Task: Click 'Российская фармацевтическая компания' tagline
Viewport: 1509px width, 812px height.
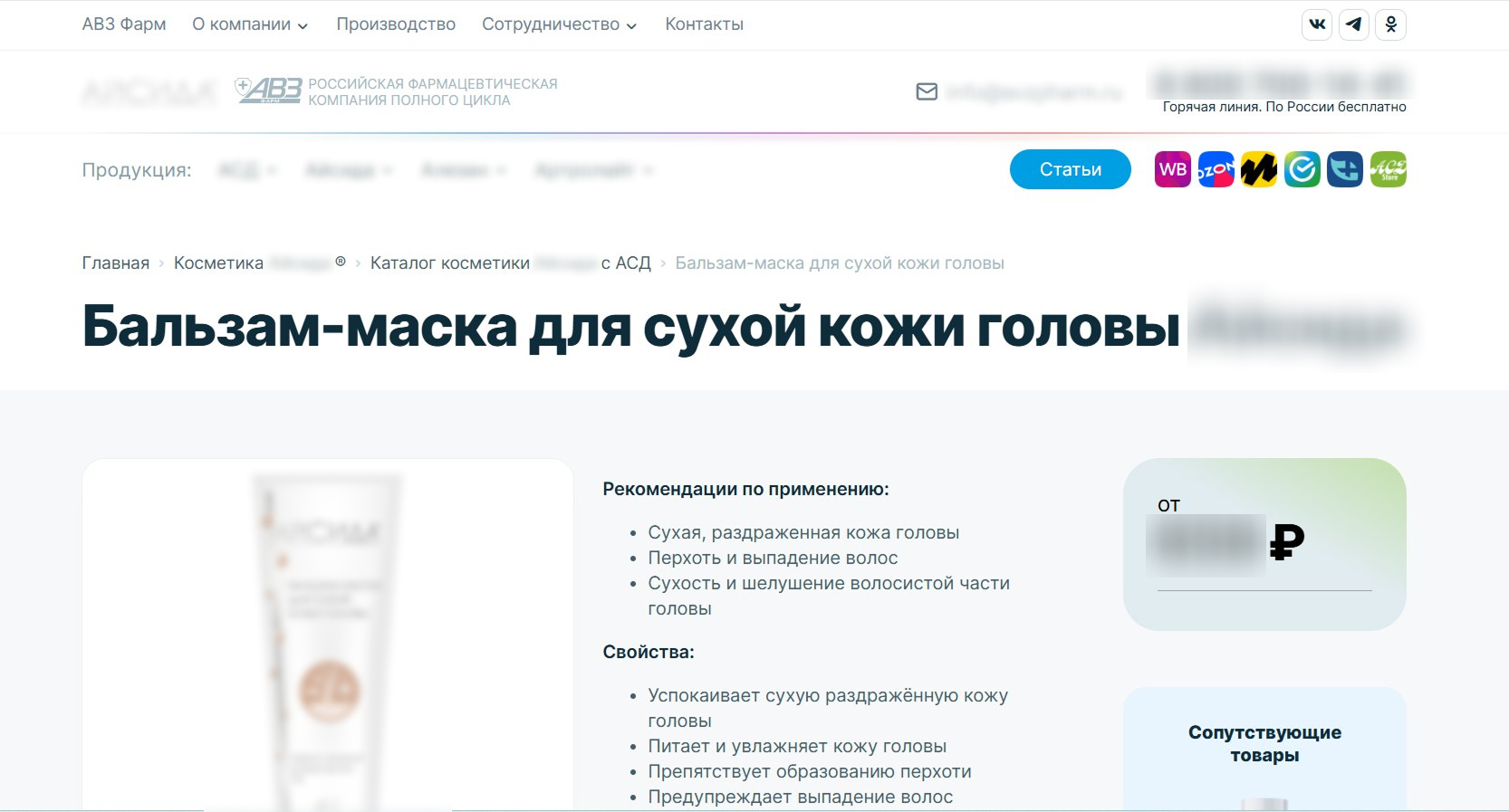Action: 433,91
